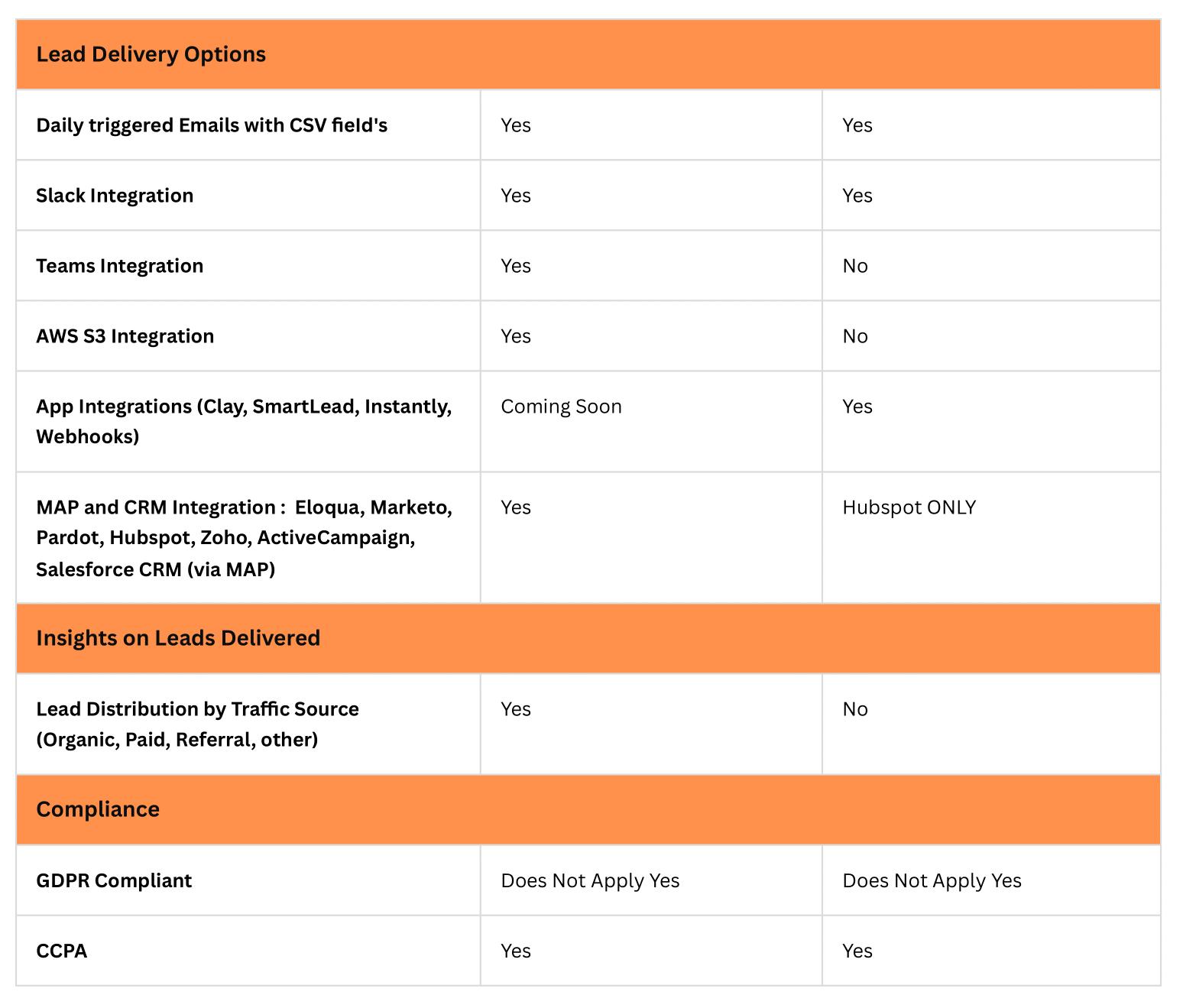Select the GDPR Compliant row label
This screenshot has height=1008, width=1183.
(x=114, y=880)
